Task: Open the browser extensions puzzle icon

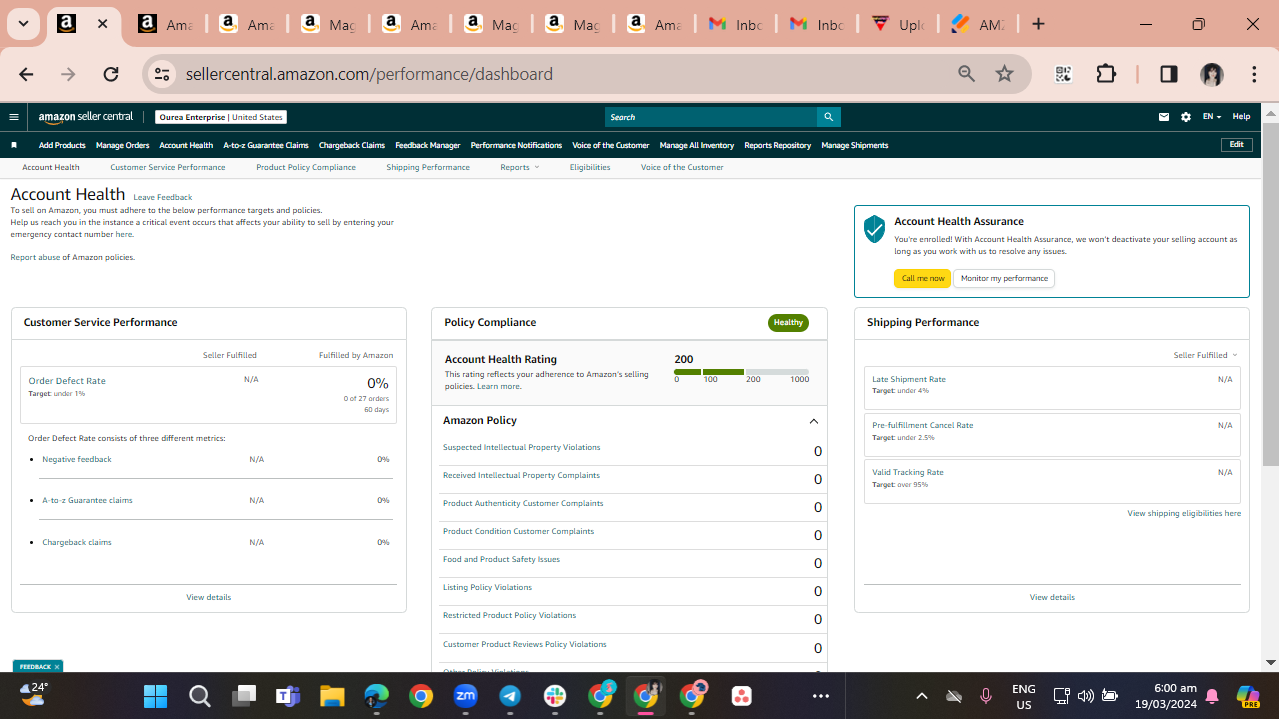Action: pyautogui.click(x=1106, y=74)
